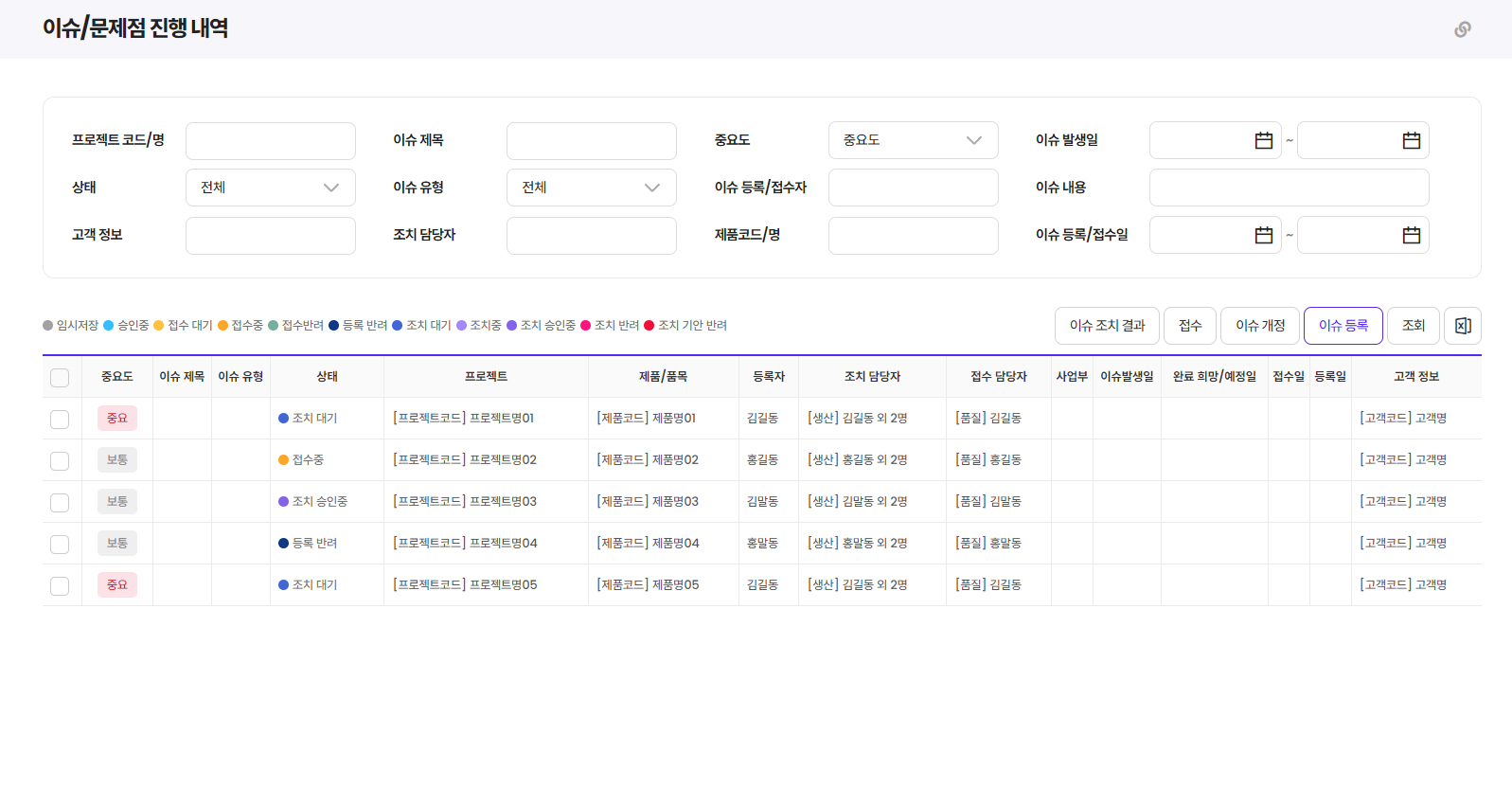Click the red 조치 기안 반려 legend dot
Screen dimensions: 1512x788
click(649, 326)
